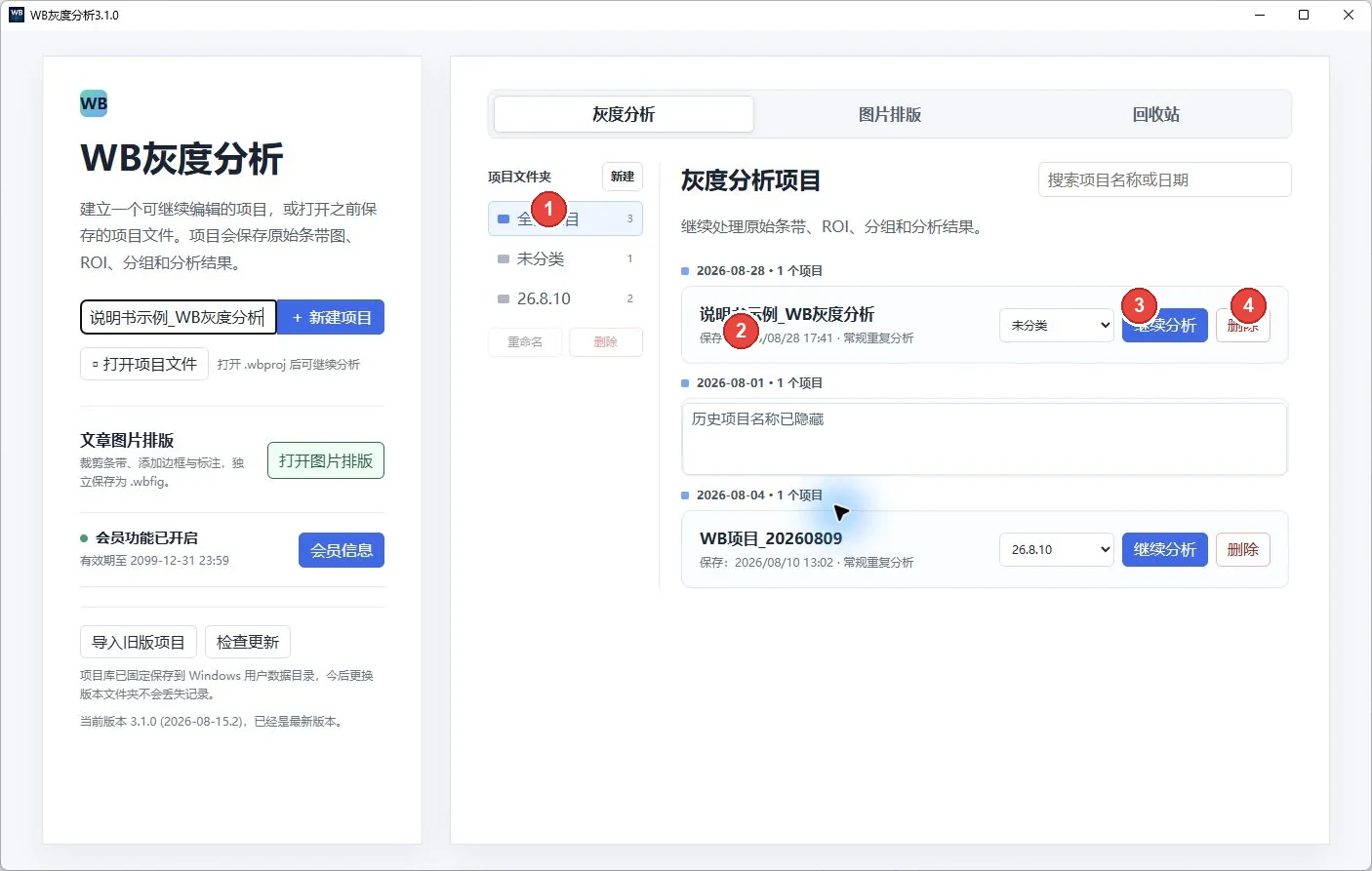This screenshot has width=1372, height=871.
Task: Switch to the 图片排版 tab
Action: [x=890, y=114]
